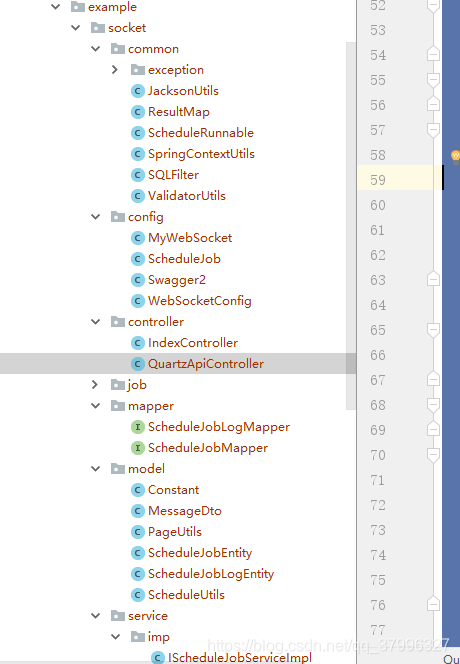Image resolution: width=460 pixels, height=664 pixels.
Task: Click the socket folder icon
Action: pyautogui.click(x=98, y=28)
